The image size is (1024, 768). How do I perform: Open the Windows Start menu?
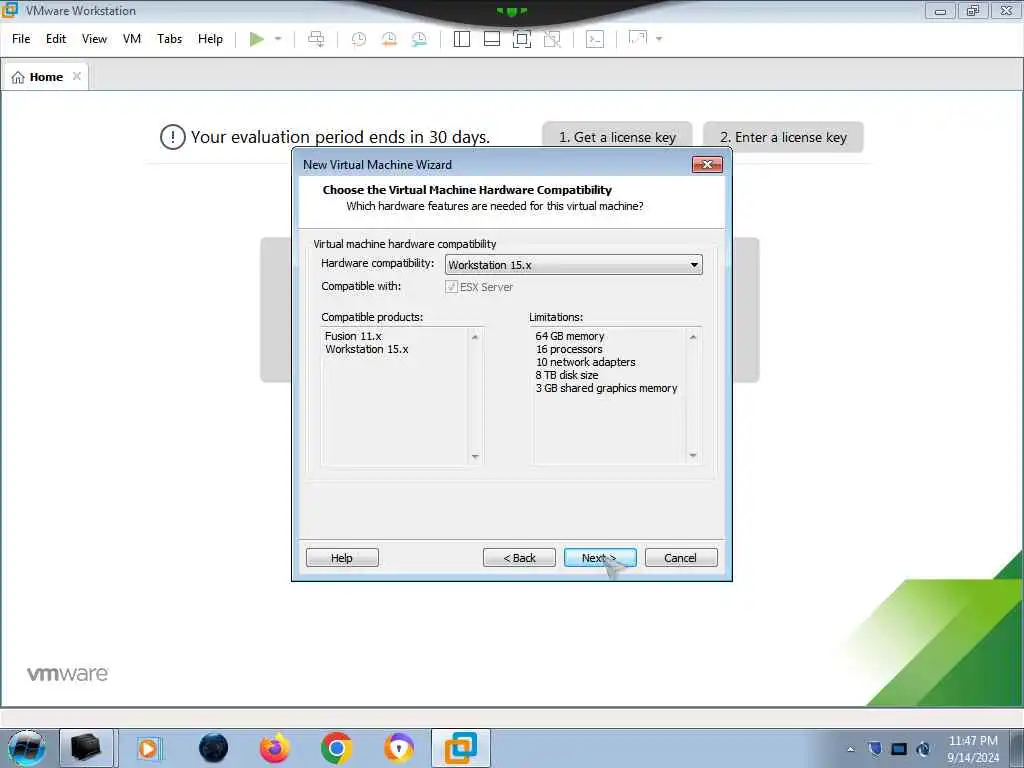(x=26, y=748)
